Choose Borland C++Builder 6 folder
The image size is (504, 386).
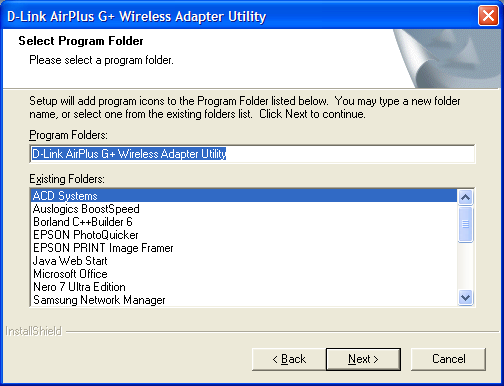[x=244, y=222]
